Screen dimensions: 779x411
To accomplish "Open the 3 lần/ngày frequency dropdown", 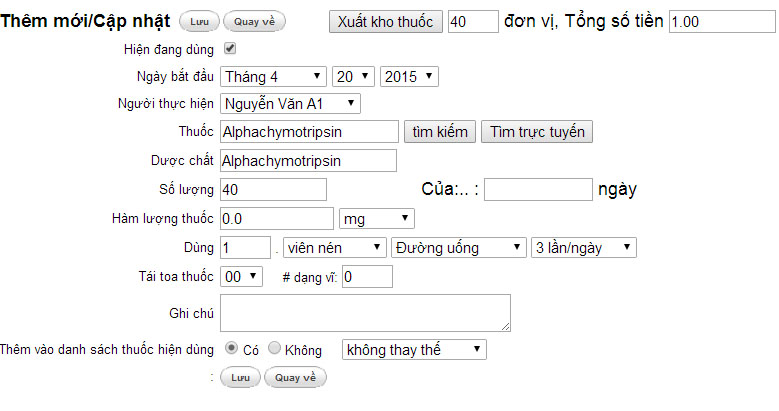I will click(583, 247).
